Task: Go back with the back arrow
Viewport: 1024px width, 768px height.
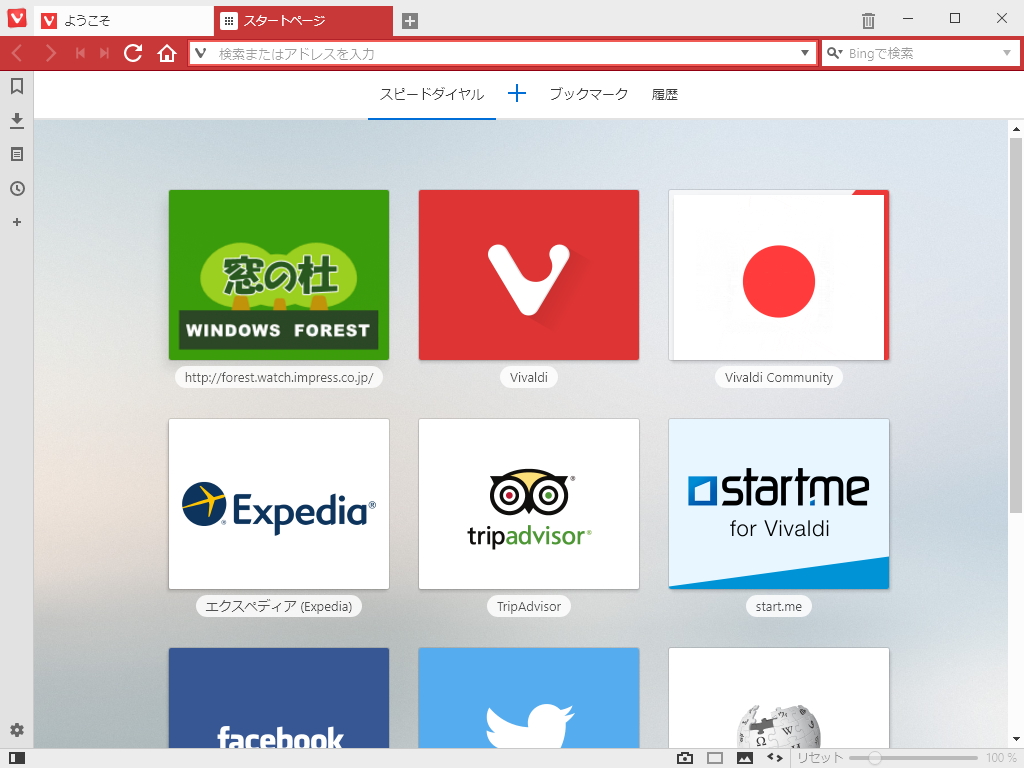Action: [x=18, y=53]
